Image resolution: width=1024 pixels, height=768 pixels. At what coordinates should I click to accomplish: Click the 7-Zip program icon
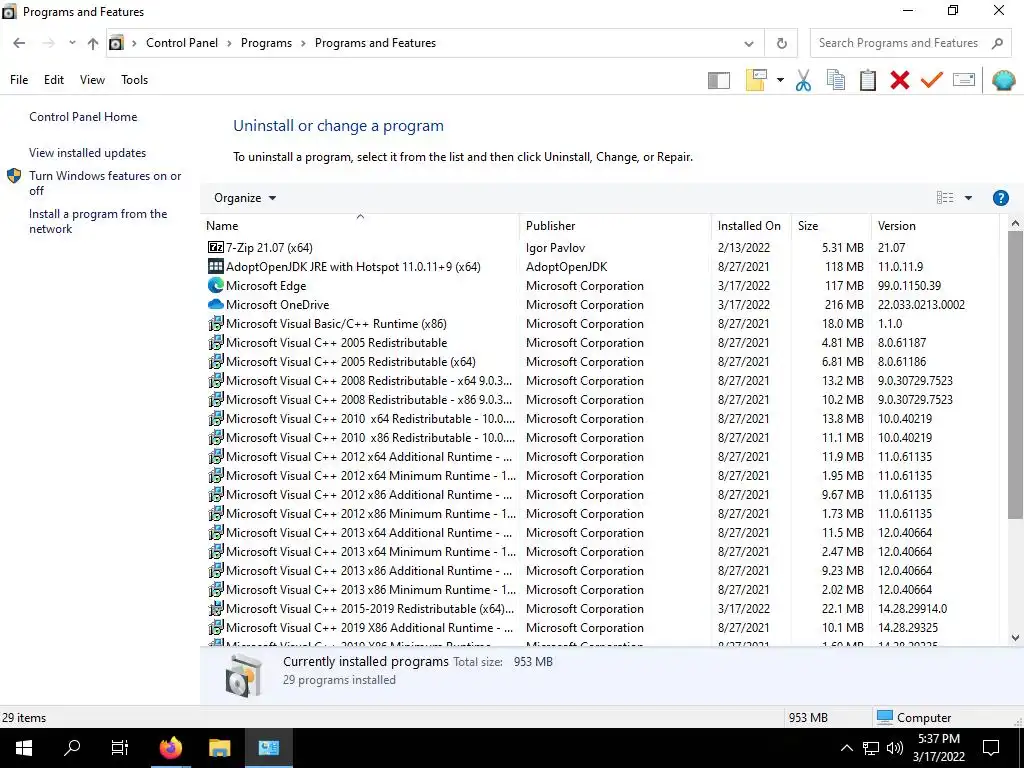[x=216, y=247]
